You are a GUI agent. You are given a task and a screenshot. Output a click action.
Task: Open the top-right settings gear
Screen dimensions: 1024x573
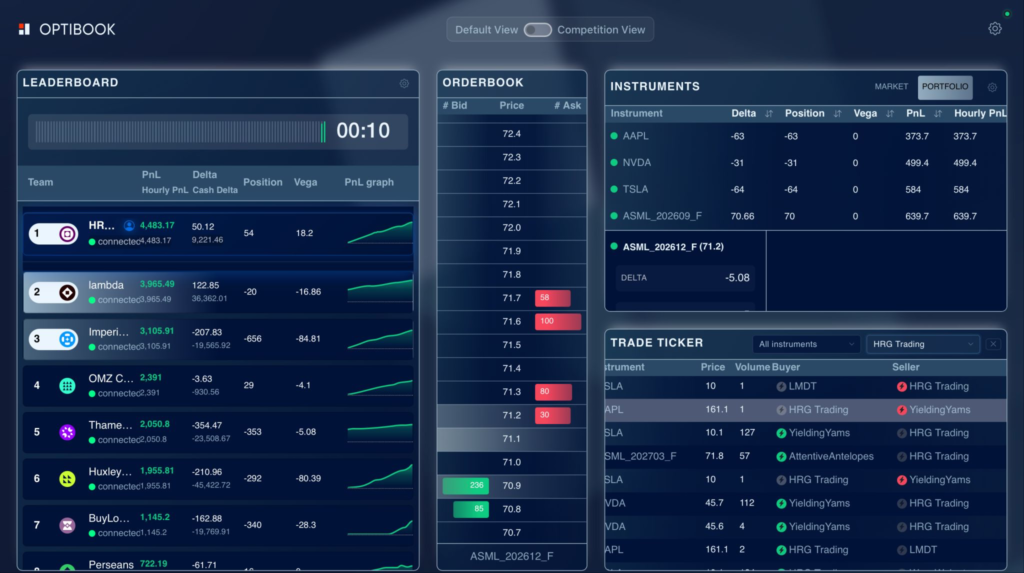pos(995,29)
